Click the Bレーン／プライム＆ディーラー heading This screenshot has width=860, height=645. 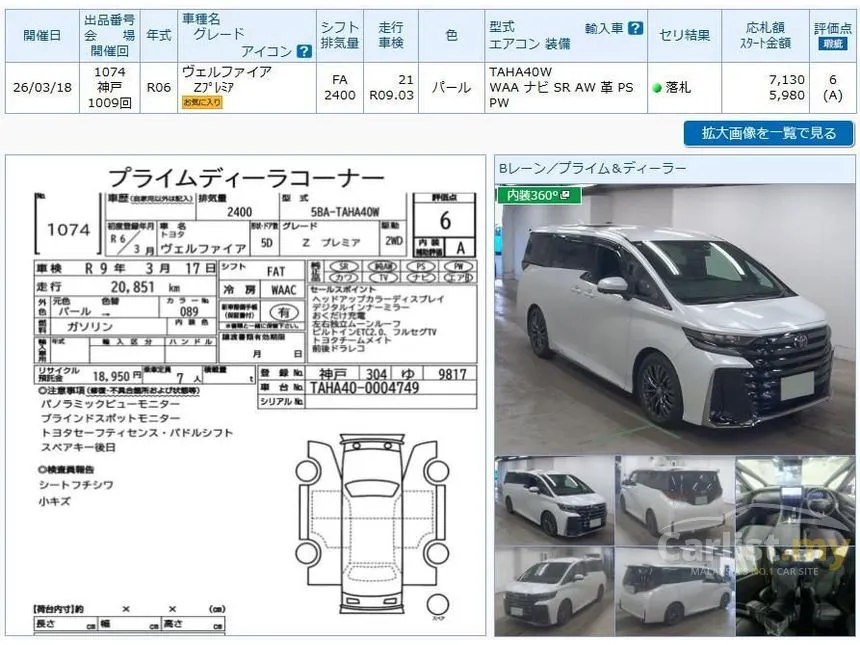click(x=592, y=168)
